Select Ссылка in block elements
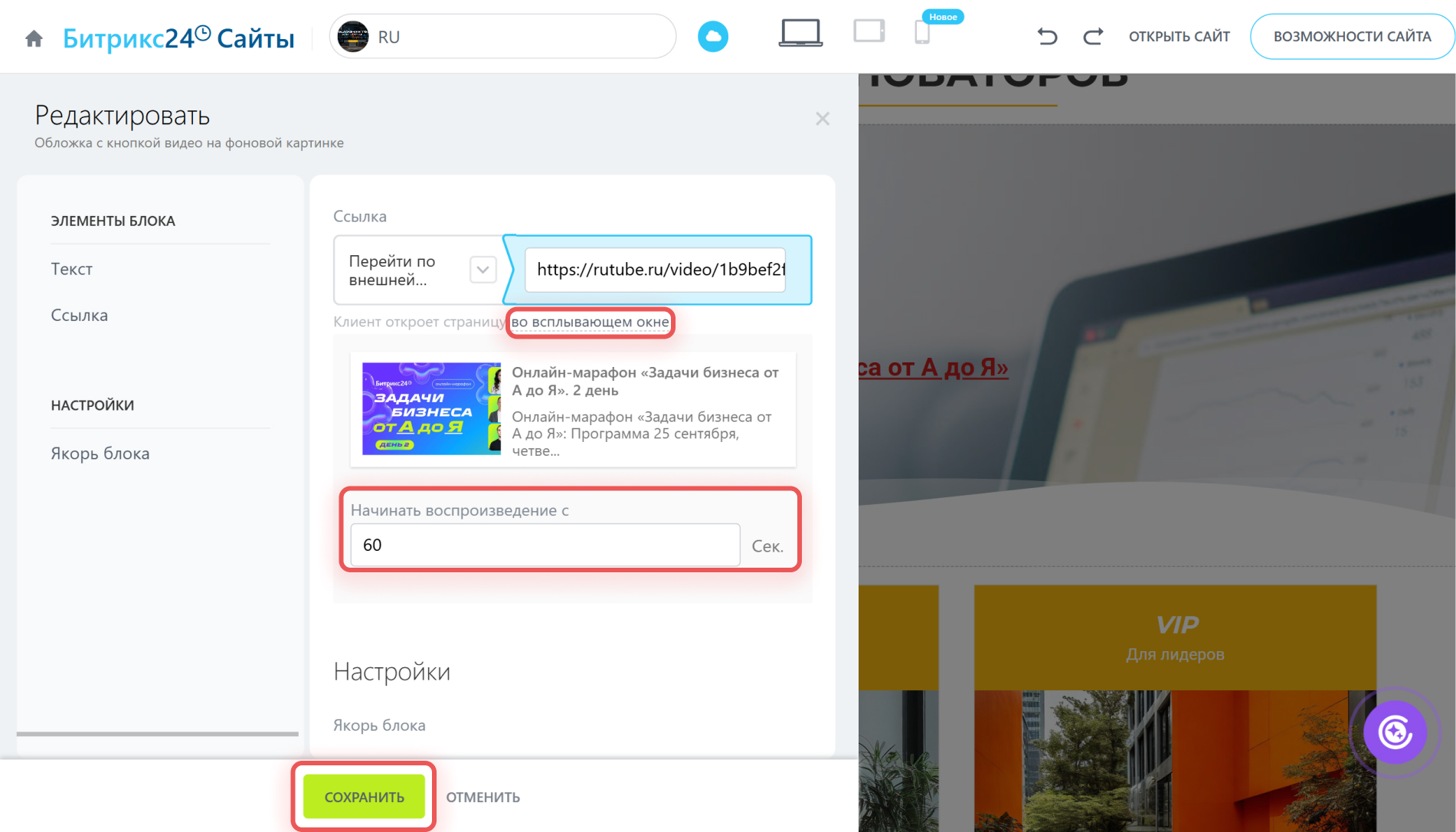 tap(80, 316)
